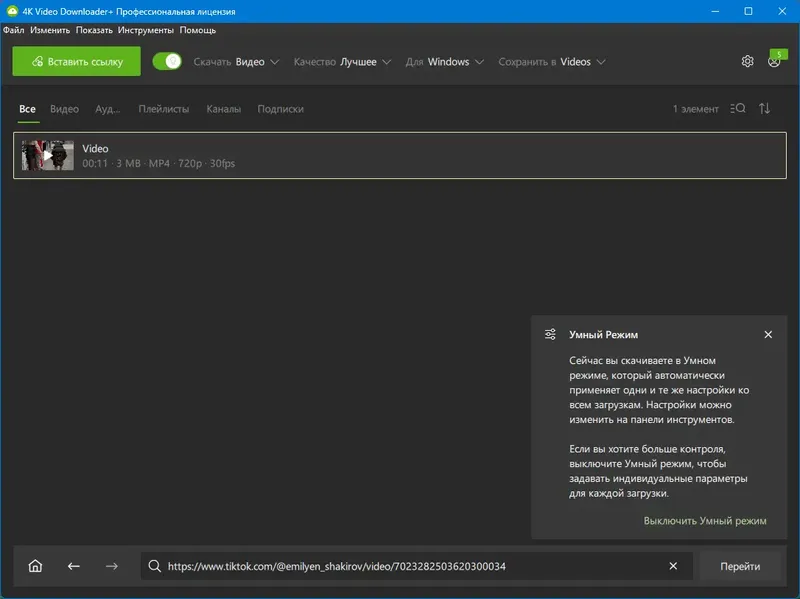Select the Video title in download list
The image size is (800, 599).
point(95,148)
